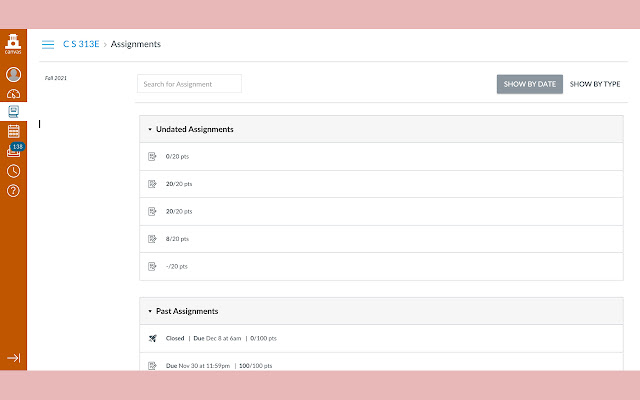Click the assignment icon for the -/20 pts row

click(x=152, y=267)
